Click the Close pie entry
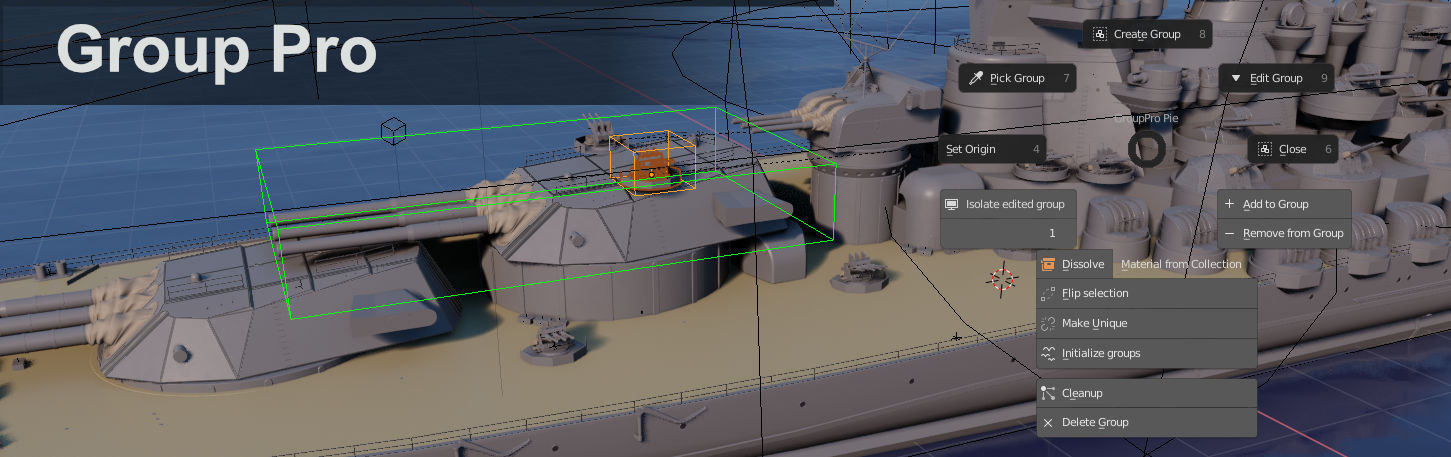Viewport: 1451px width, 457px height. coord(1292,149)
